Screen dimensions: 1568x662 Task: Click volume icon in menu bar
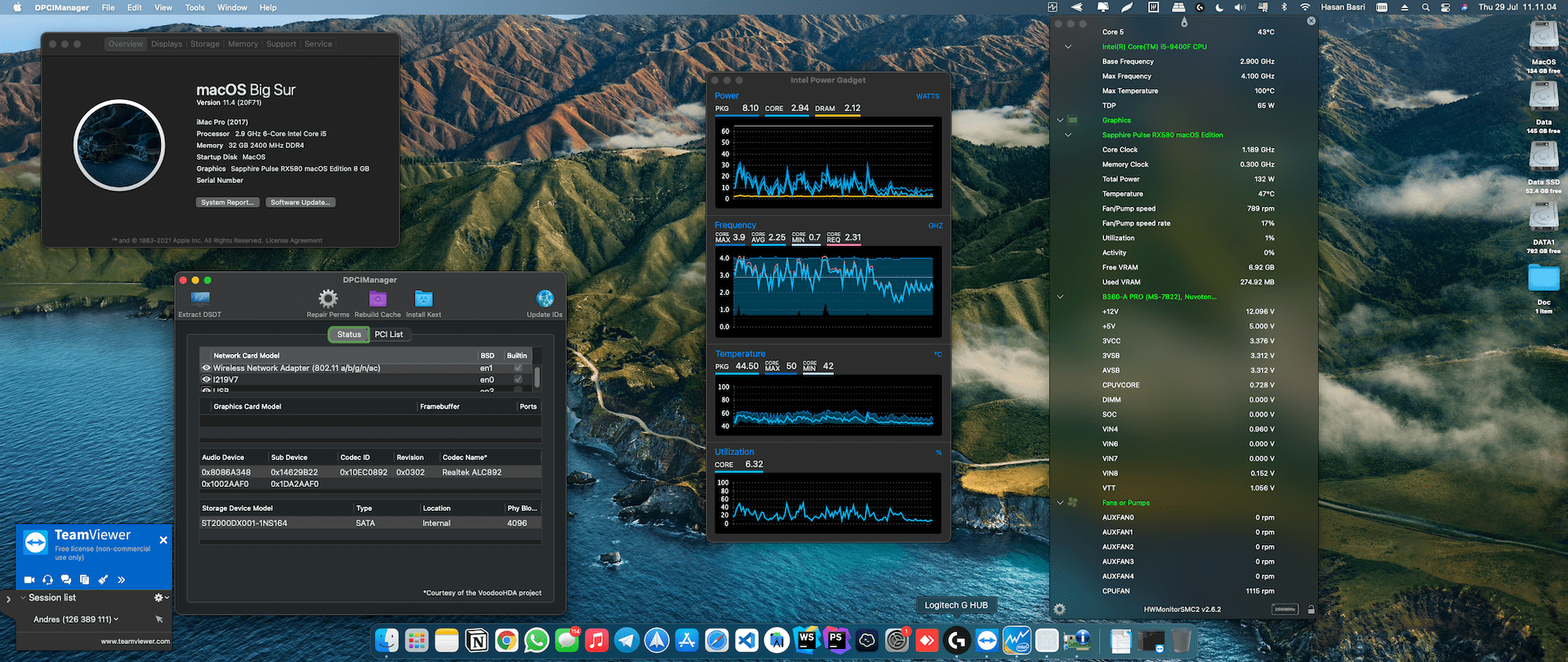coord(1240,7)
